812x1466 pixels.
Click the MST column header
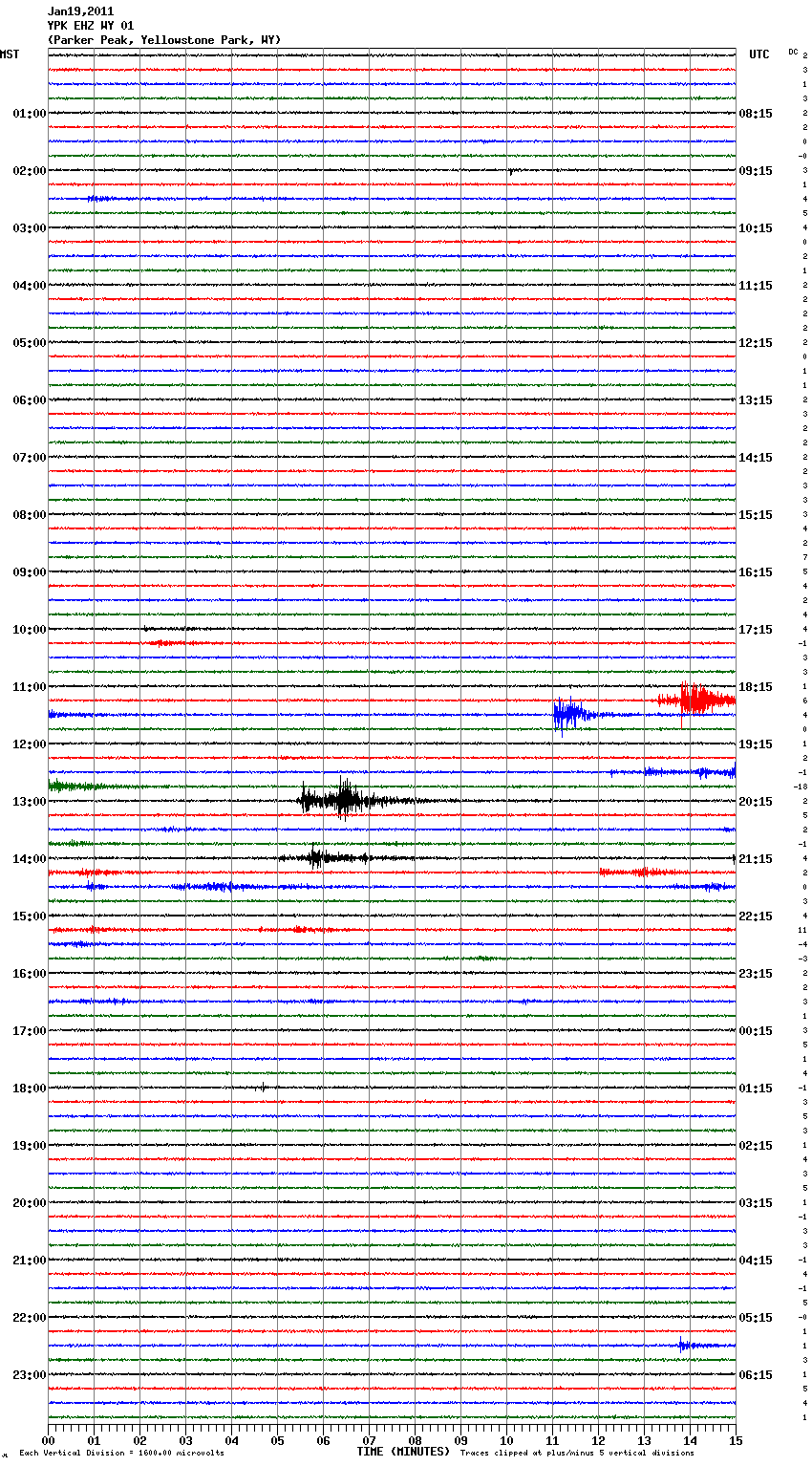click(x=10, y=54)
